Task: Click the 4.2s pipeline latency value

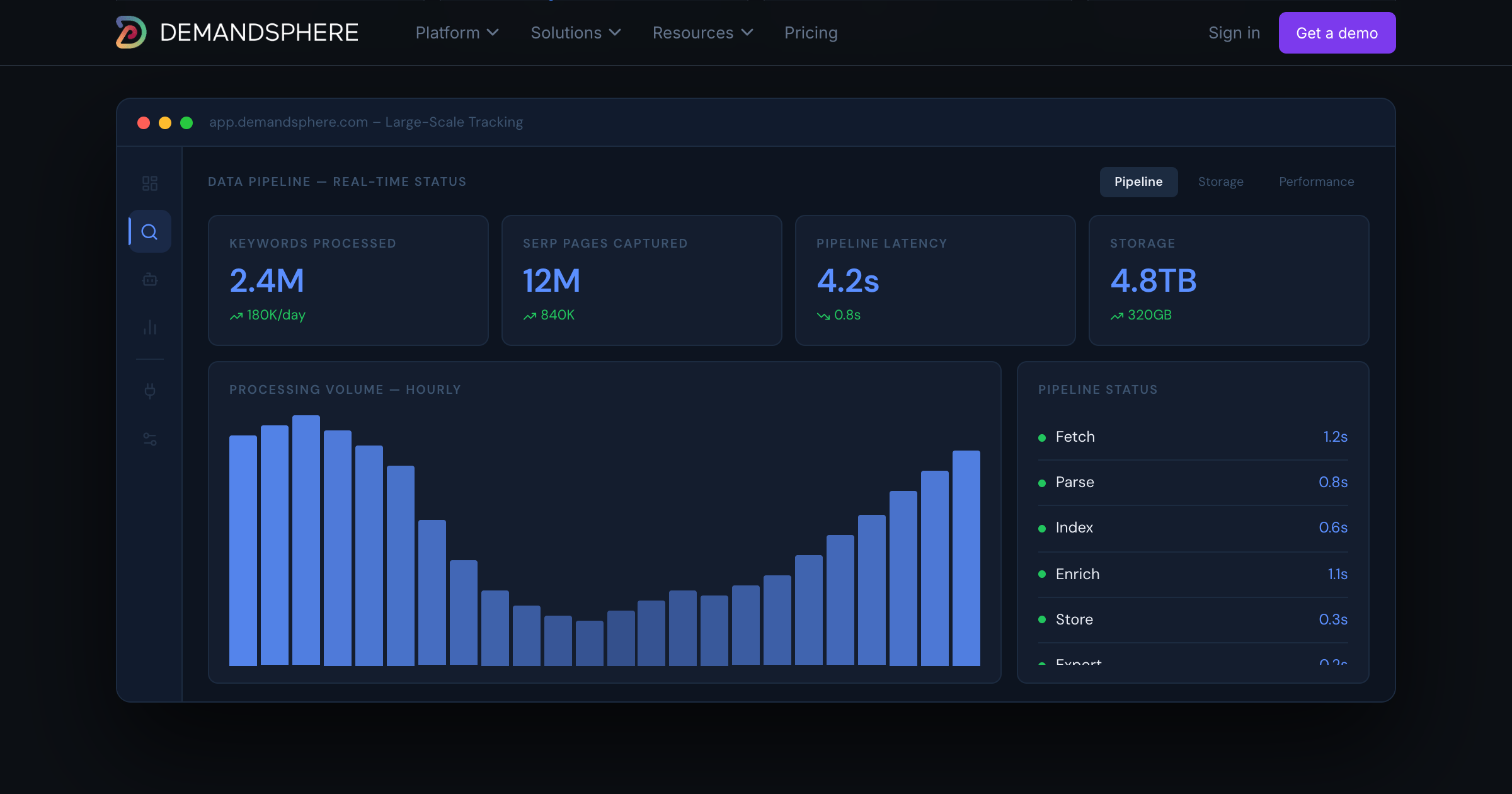Action: (847, 280)
